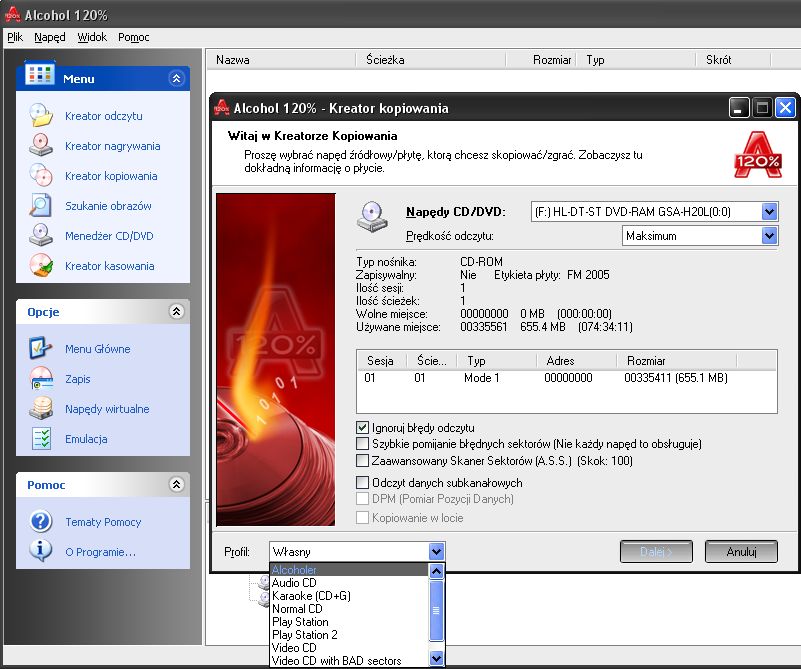This screenshot has width=801, height=669.
Task: Open Emulacja checklist icon
Action: 41,439
